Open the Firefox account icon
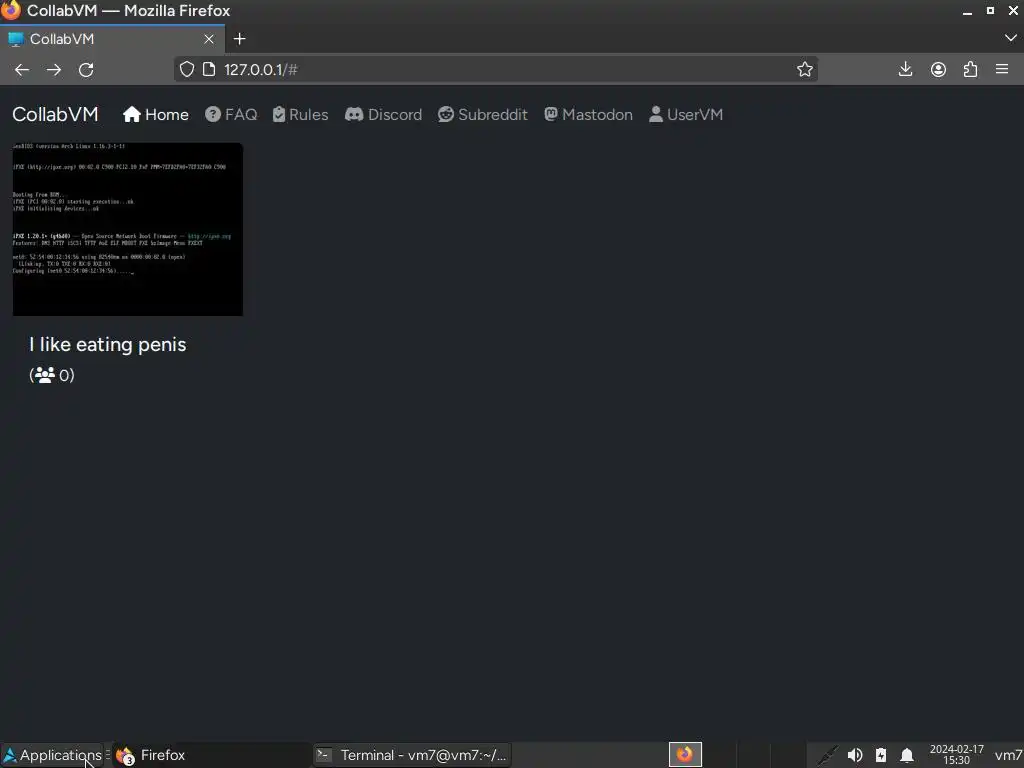The image size is (1024, 768). tap(938, 69)
